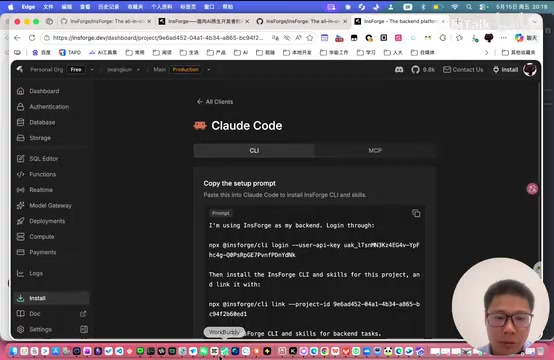Screen dimensions: 554x360
Task: Open the AI工具集 bookmark
Action: [102, 52]
